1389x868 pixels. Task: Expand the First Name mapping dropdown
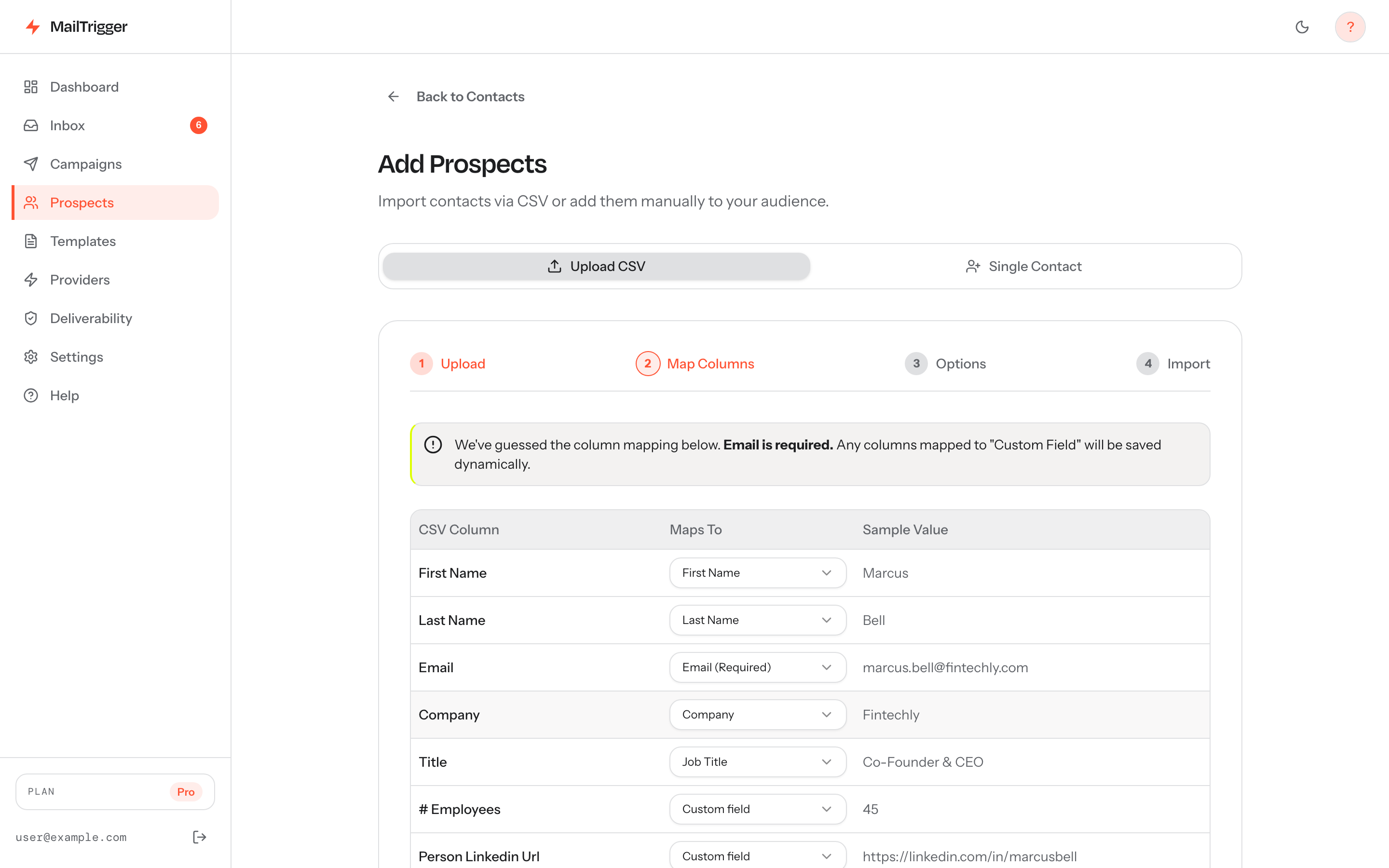point(758,573)
